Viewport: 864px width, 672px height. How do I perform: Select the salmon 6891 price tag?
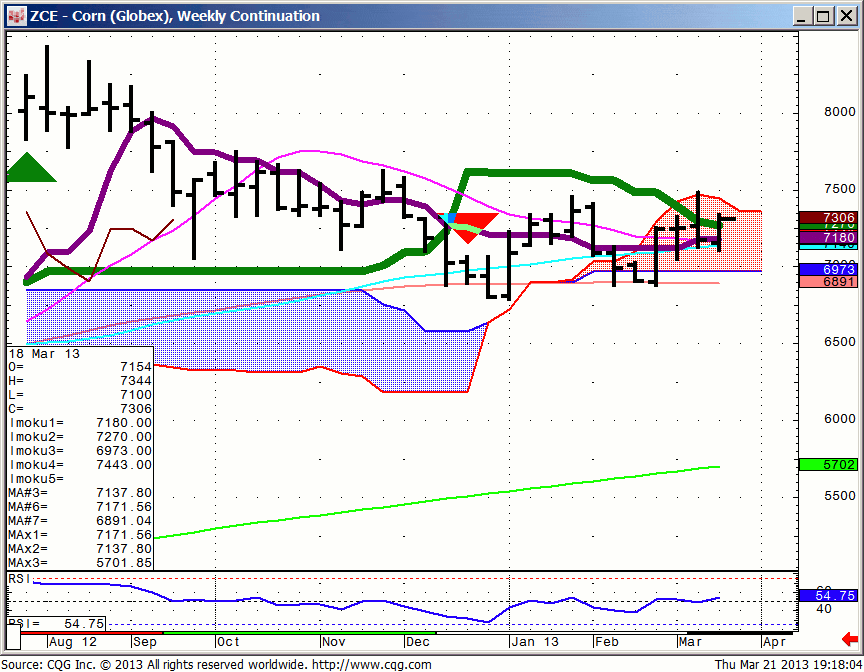(x=828, y=281)
